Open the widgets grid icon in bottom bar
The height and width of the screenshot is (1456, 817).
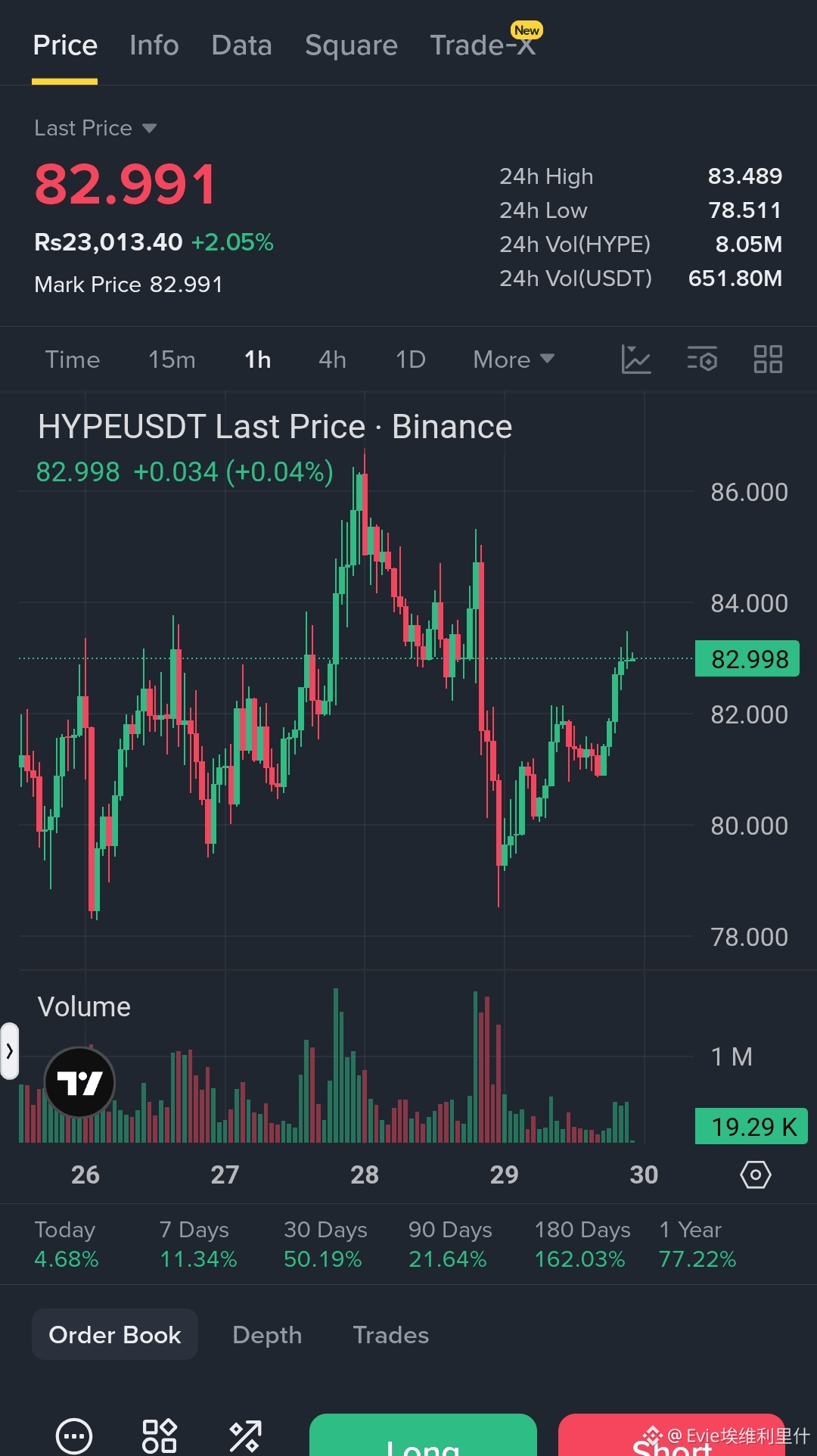point(160,1436)
